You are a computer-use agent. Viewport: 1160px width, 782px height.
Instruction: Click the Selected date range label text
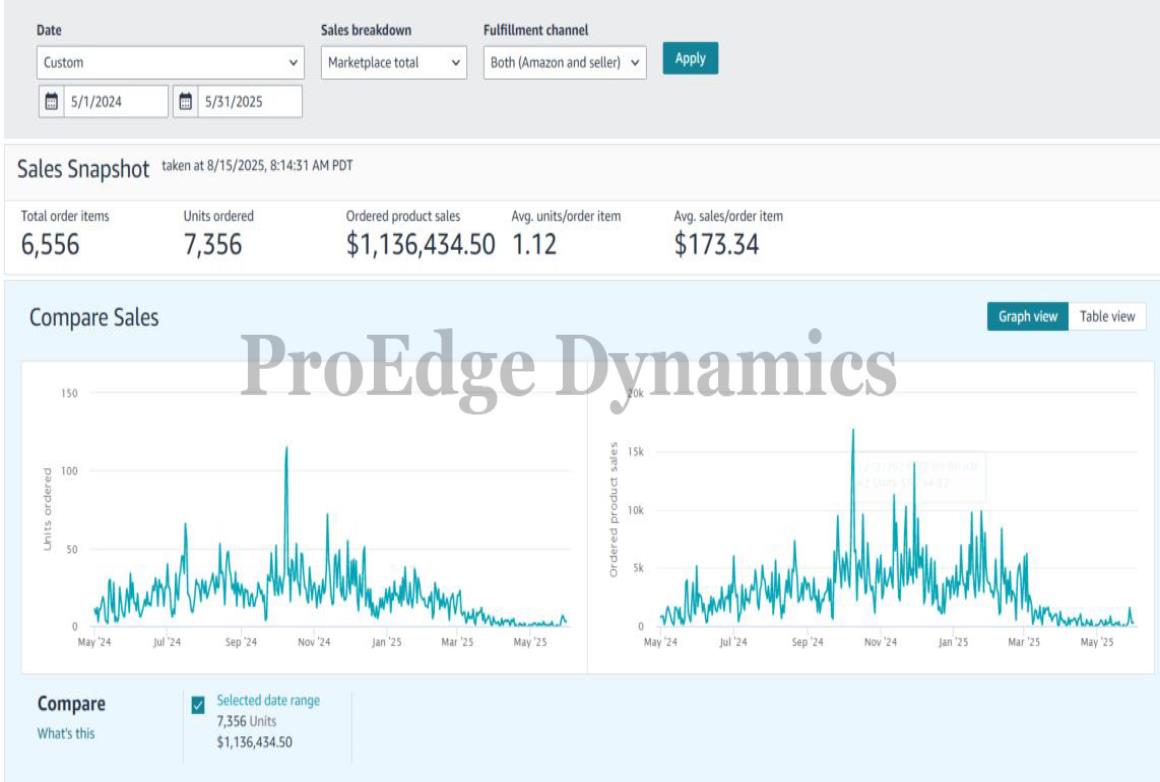[x=268, y=701]
